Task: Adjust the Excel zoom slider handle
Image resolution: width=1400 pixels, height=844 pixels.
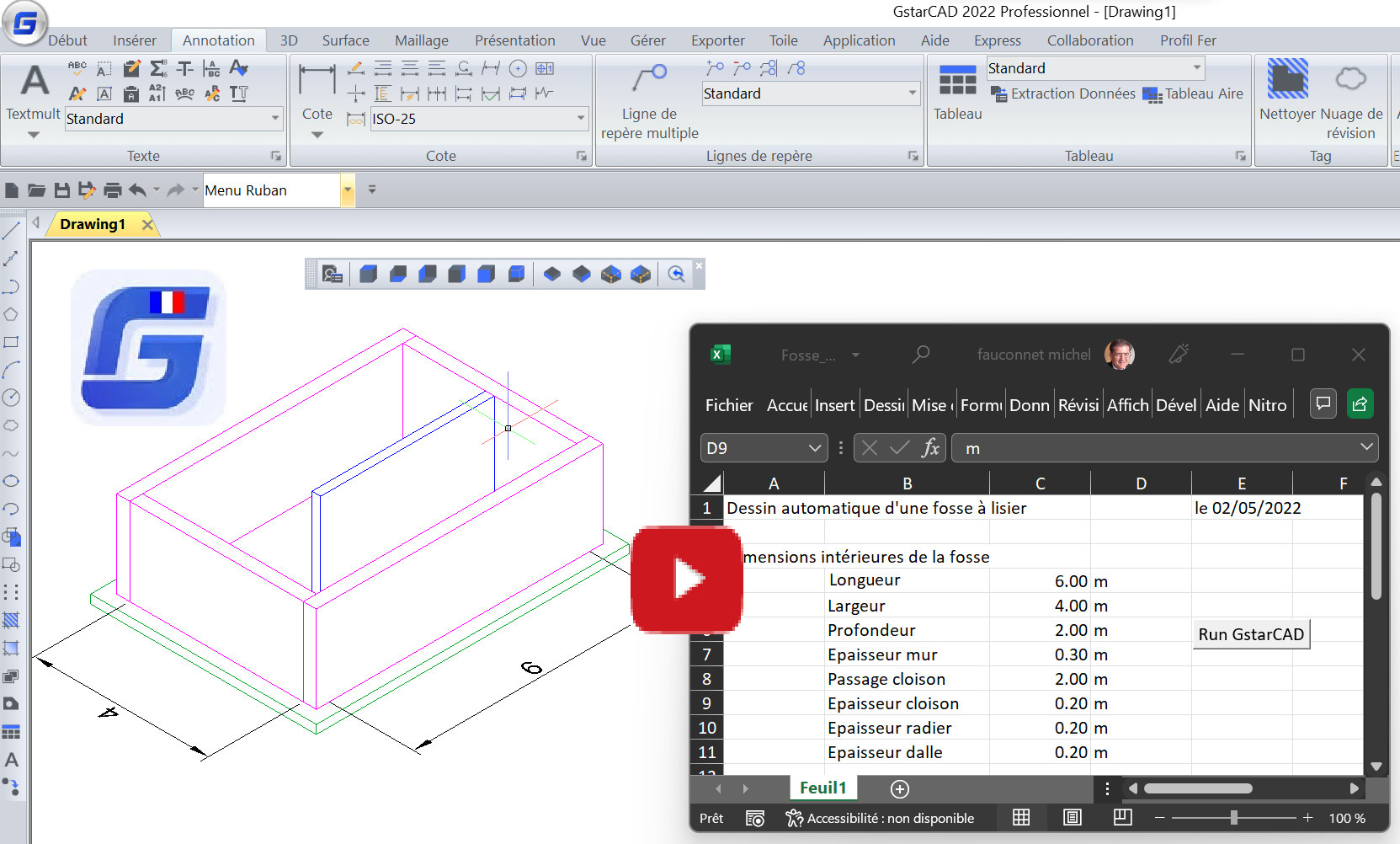Action: click(1233, 818)
